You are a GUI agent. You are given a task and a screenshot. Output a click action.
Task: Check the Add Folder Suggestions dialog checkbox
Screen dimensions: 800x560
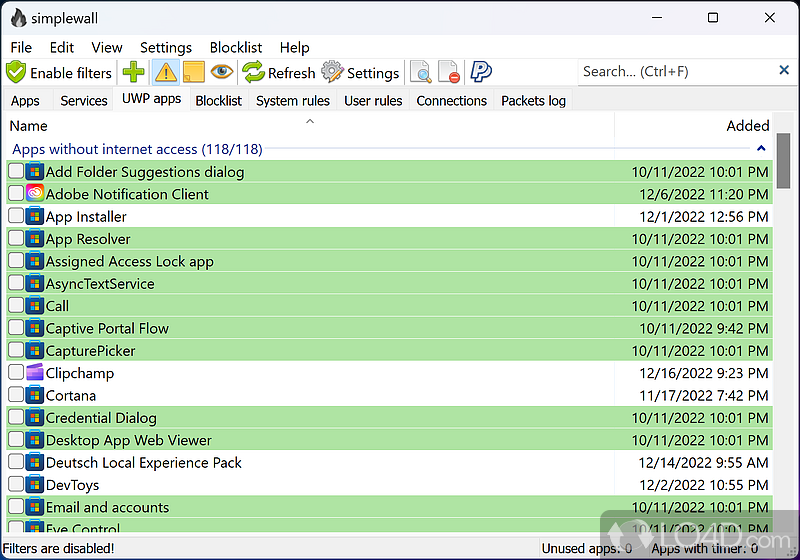click(16, 171)
